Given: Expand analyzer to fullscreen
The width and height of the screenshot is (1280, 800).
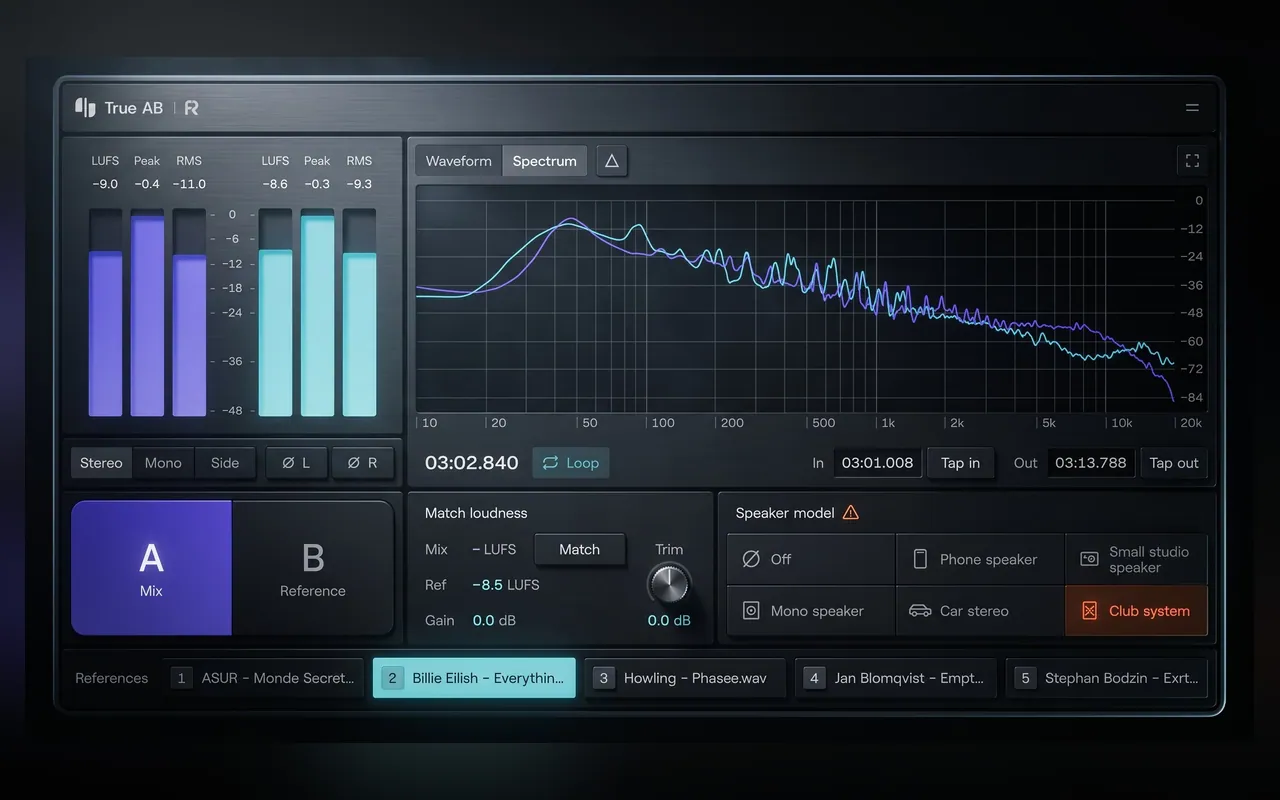Looking at the screenshot, I should 1192,161.
